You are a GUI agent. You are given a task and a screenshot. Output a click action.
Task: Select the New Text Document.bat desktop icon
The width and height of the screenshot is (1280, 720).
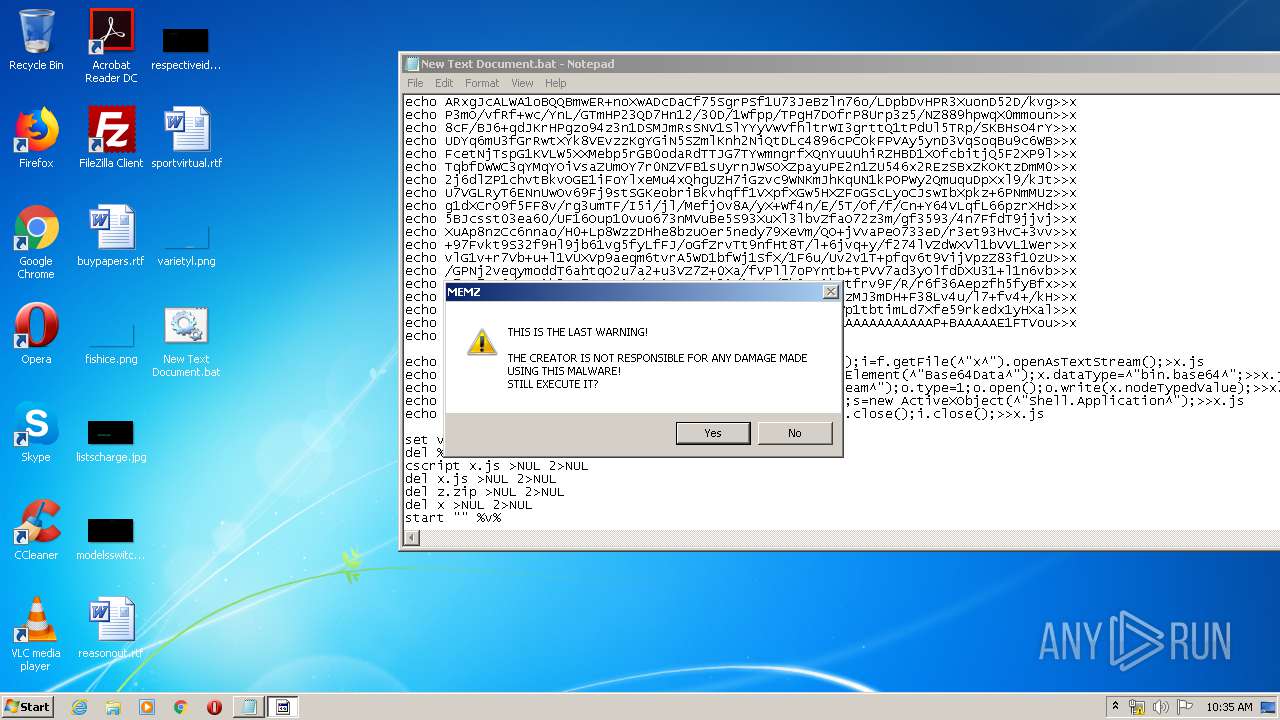tap(186, 342)
